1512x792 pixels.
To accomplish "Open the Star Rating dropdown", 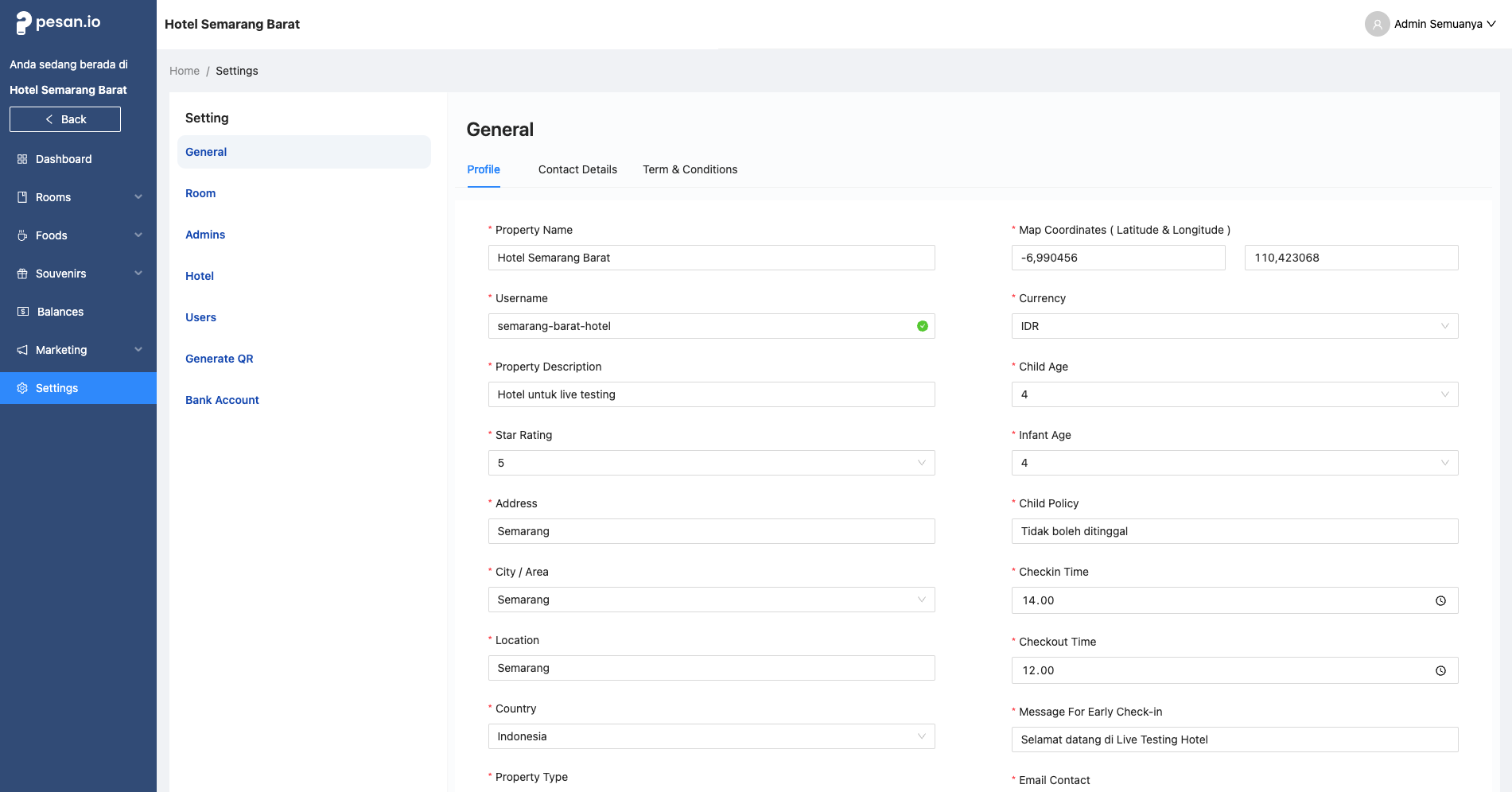I will 710,463.
